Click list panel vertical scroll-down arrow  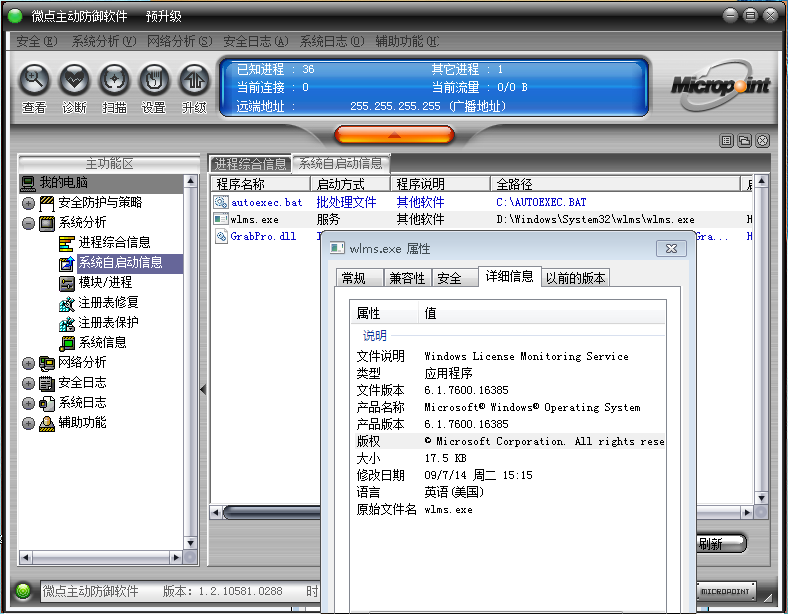pos(761,498)
